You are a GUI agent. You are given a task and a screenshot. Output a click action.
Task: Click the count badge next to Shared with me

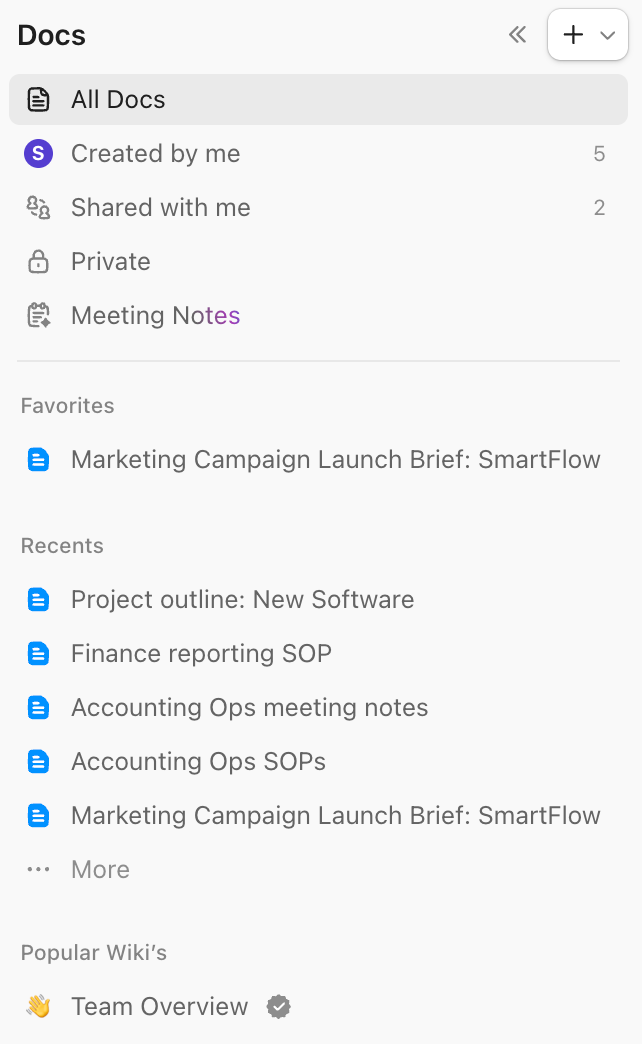[599, 207]
